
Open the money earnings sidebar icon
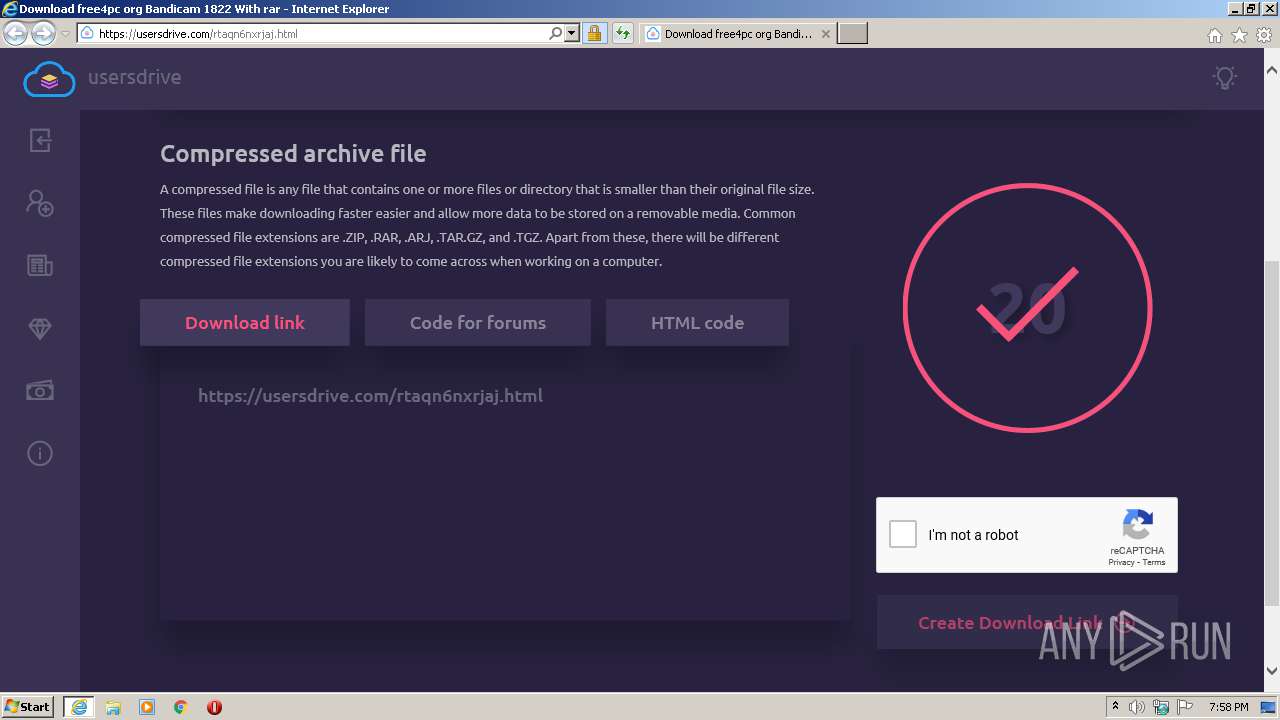(x=40, y=391)
